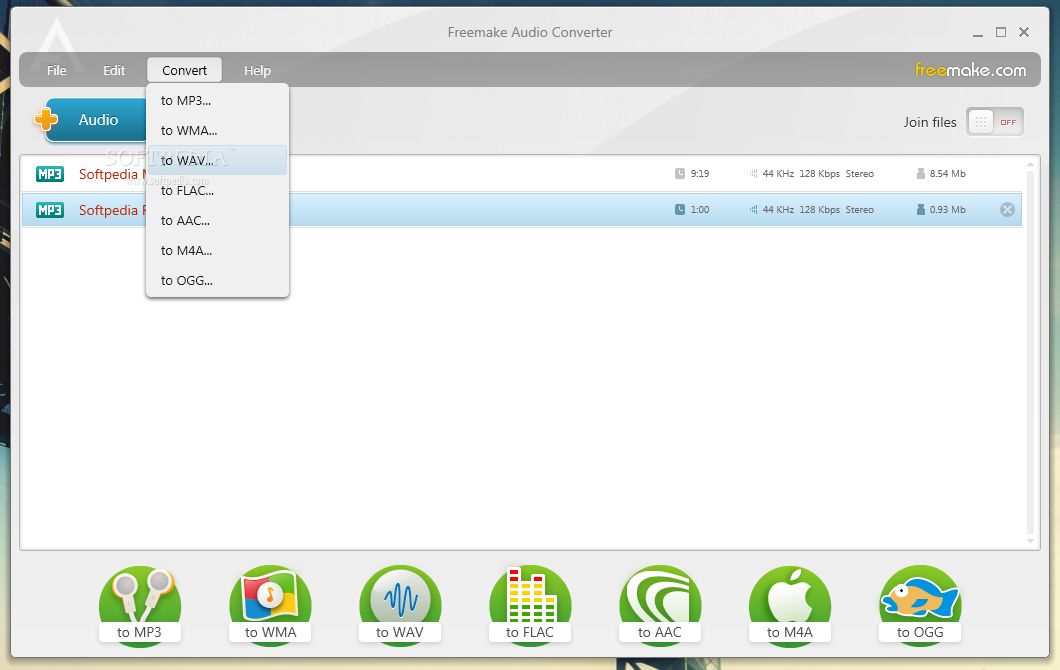Choose to M4A... from Convert menu

coord(217,250)
